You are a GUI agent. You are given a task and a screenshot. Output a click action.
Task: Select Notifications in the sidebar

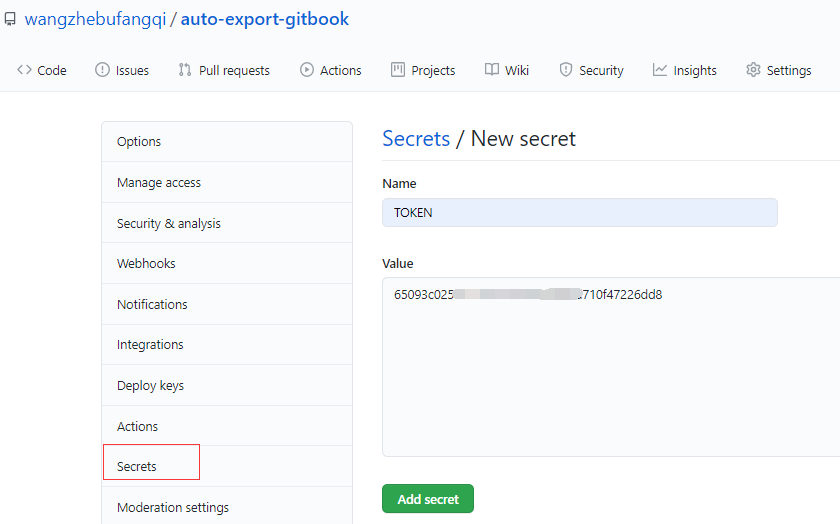click(227, 304)
